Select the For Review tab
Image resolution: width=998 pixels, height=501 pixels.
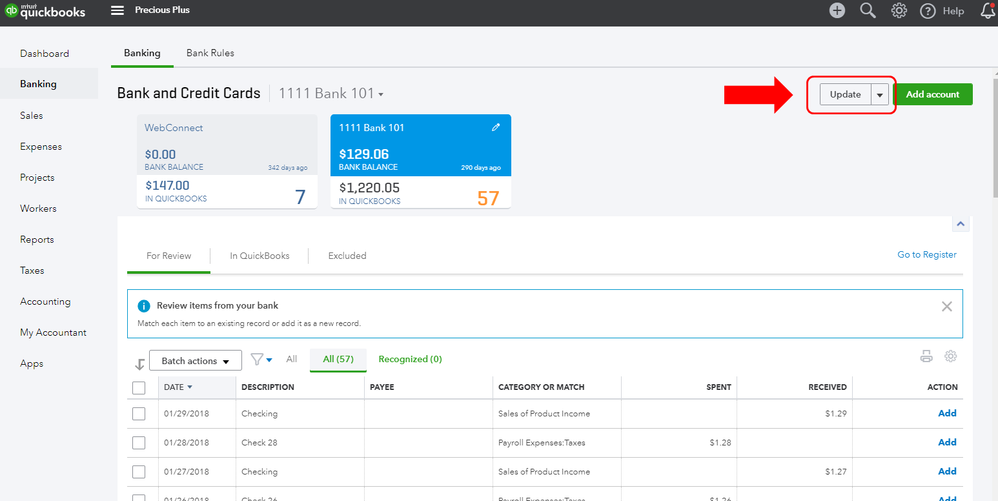[x=169, y=256]
